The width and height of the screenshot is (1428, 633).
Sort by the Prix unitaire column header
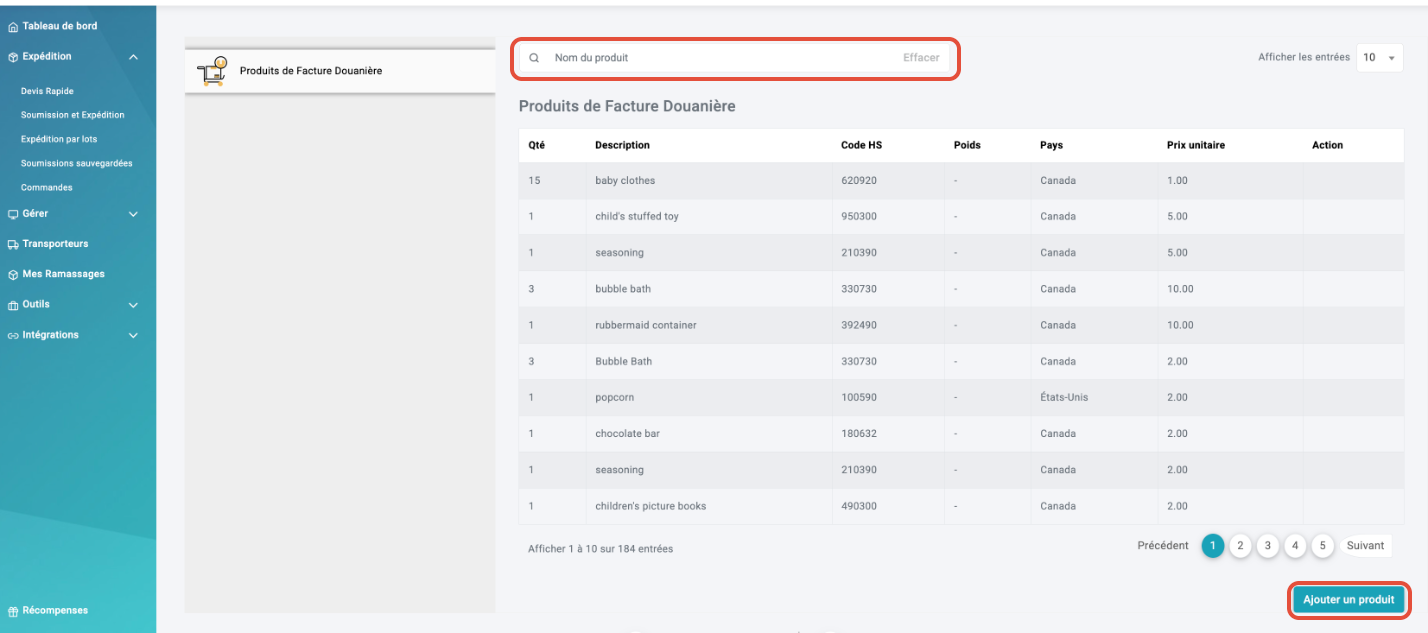1196,145
